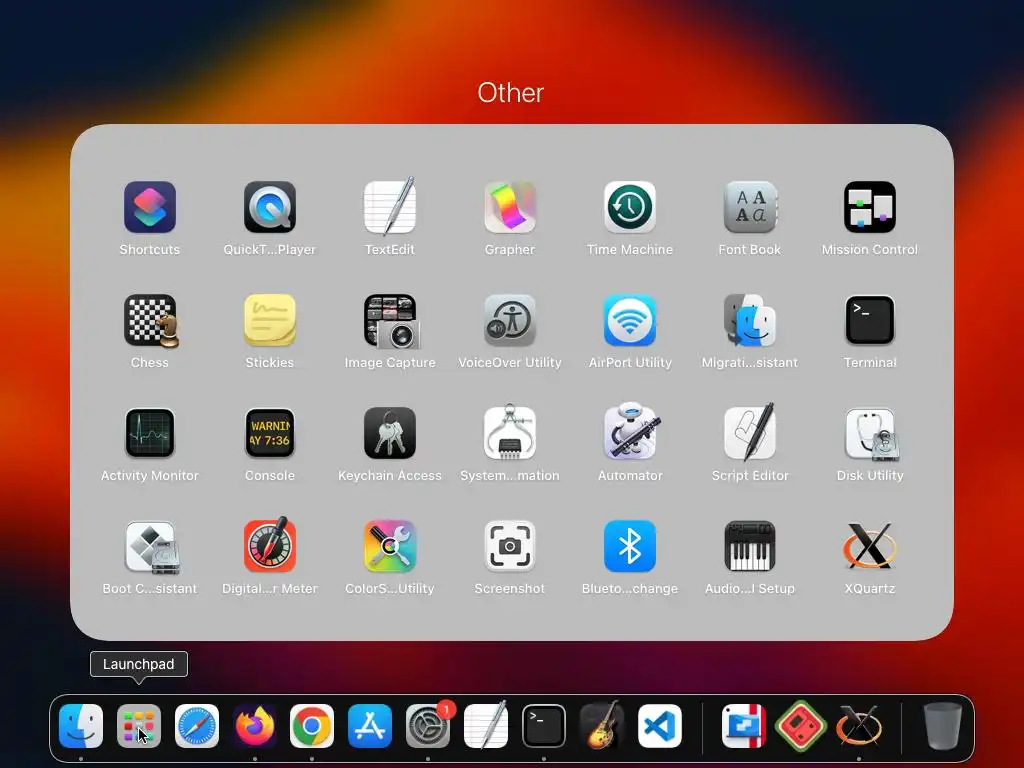Open Mission Control
Screen dimensions: 1024x768
click(870, 208)
